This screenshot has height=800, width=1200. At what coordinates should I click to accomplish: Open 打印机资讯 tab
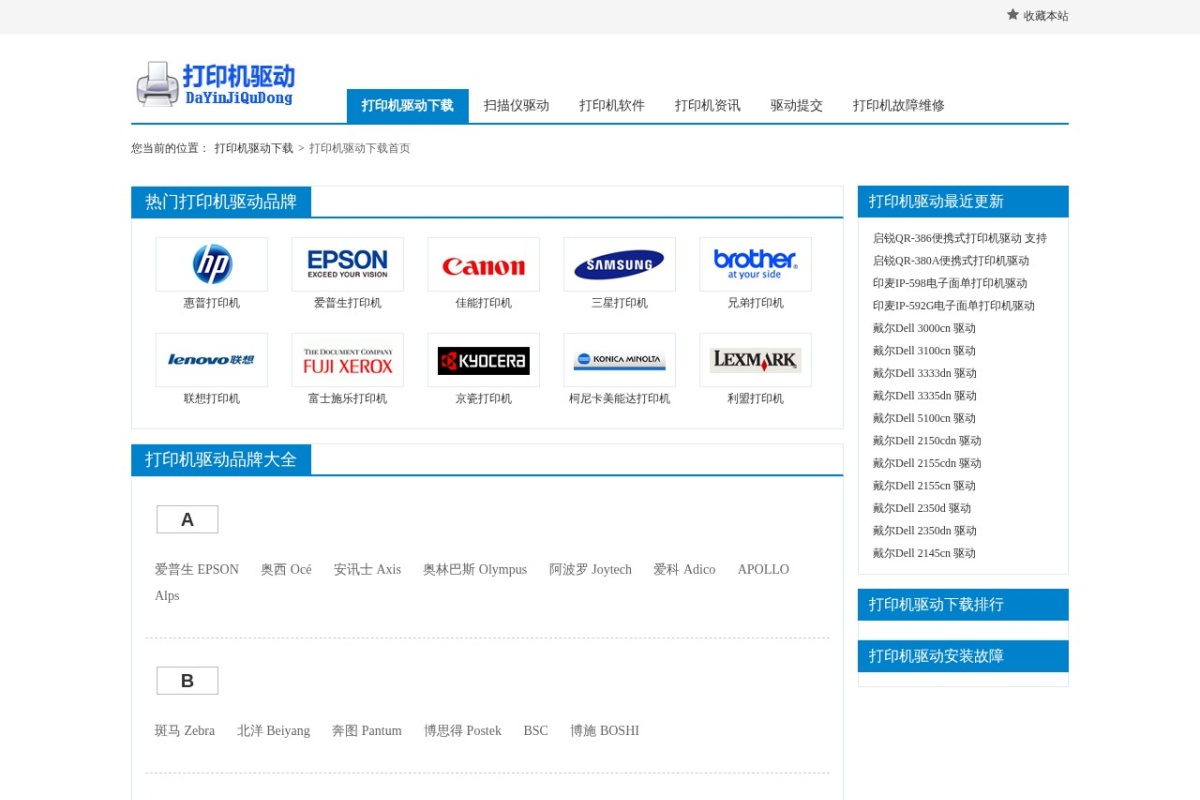pyautogui.click(x=708, y=106)
